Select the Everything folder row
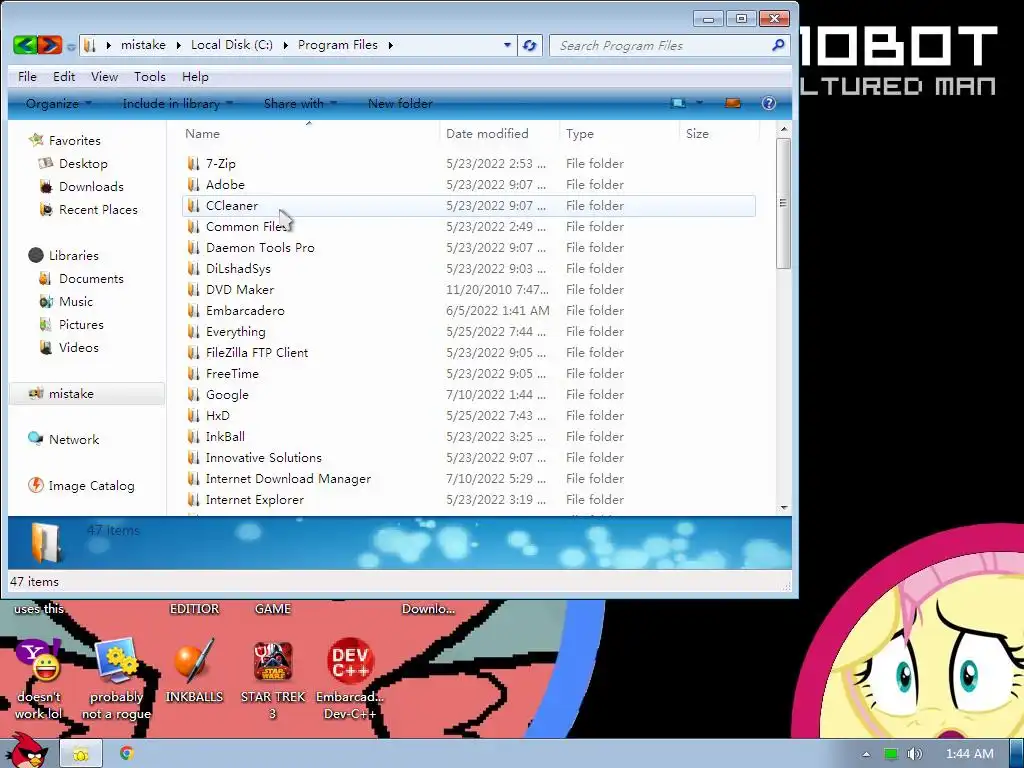 click(469, 332)
